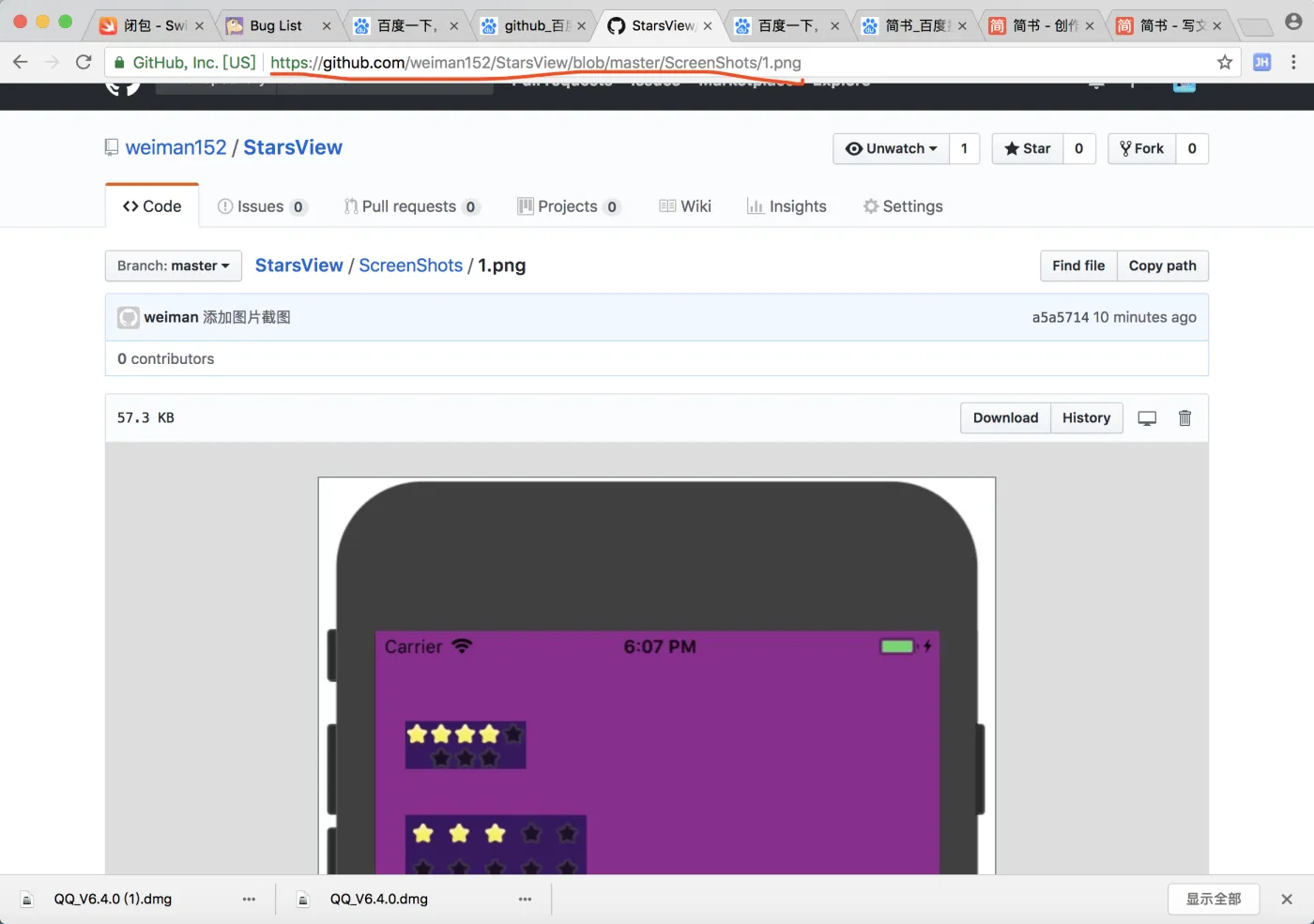The width and height of the screenshot is (1314, 924).
Task: Open the ScreenShots folder breadcrumb link
Action: pyautogui.click(x=410, y=266)
